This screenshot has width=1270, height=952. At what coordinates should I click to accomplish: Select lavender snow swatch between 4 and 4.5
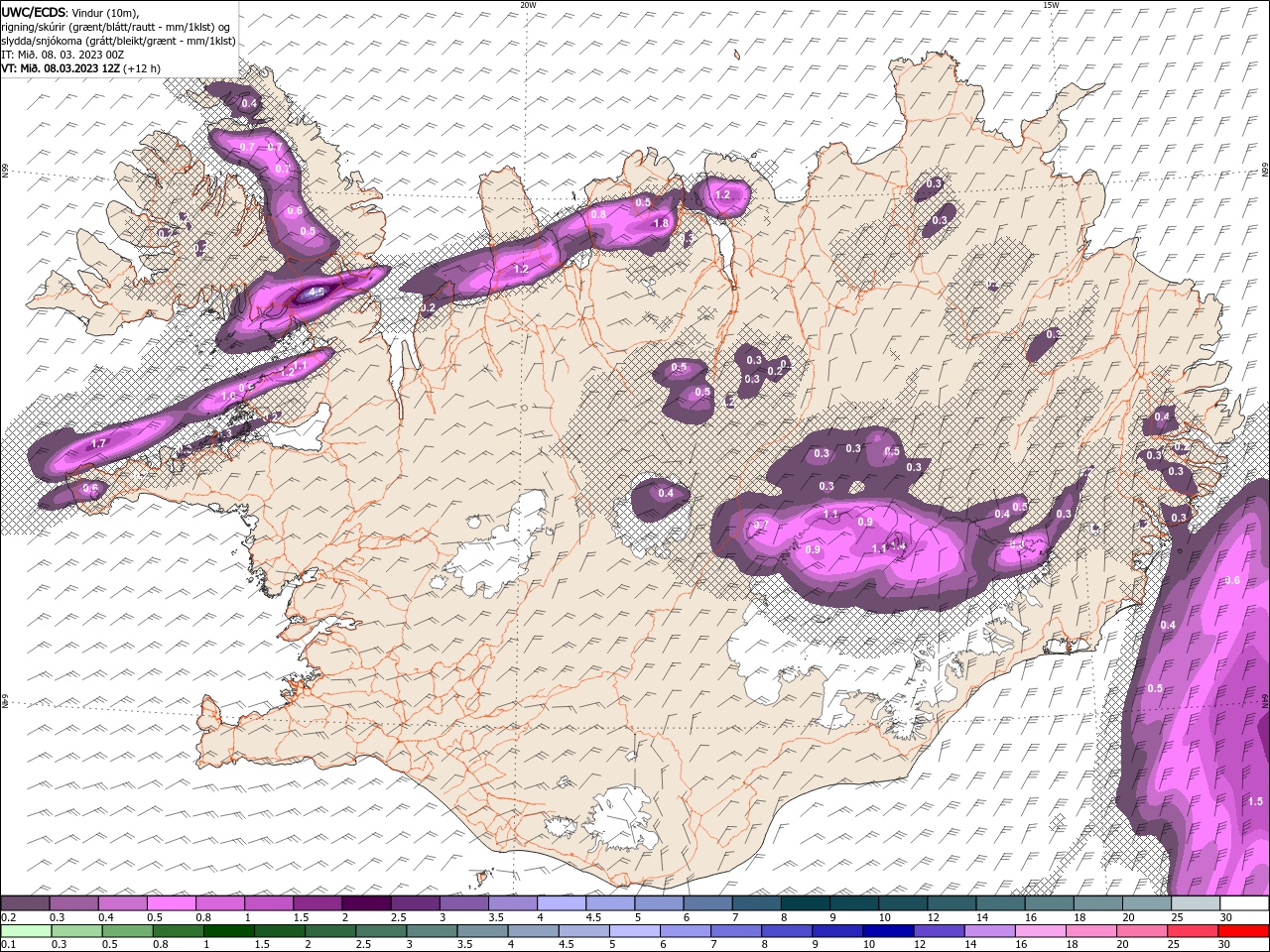pyautogui.click(x=561, y=903)
